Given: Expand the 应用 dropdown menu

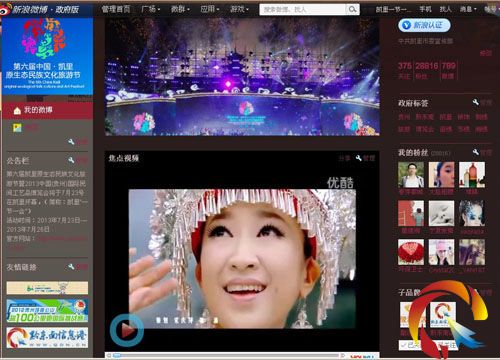Looking at the screenshot, I should pos(210,9).
